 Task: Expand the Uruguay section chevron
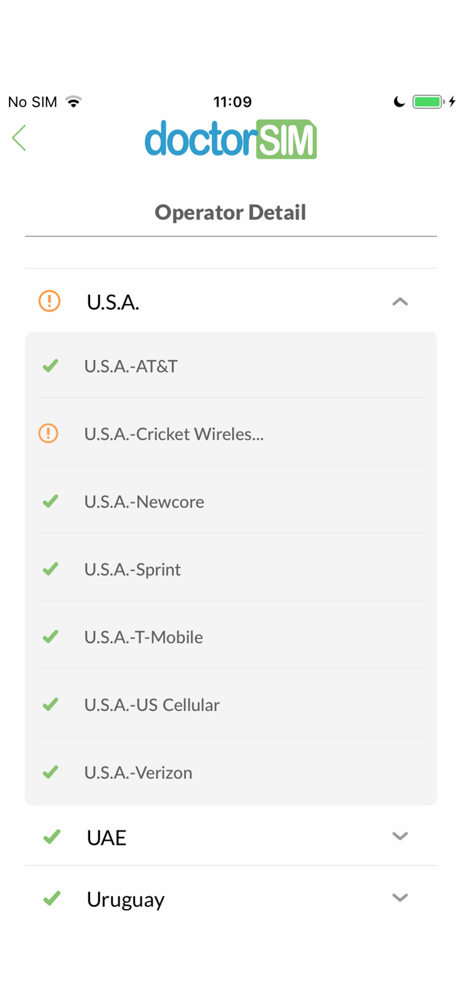(400, 897)
